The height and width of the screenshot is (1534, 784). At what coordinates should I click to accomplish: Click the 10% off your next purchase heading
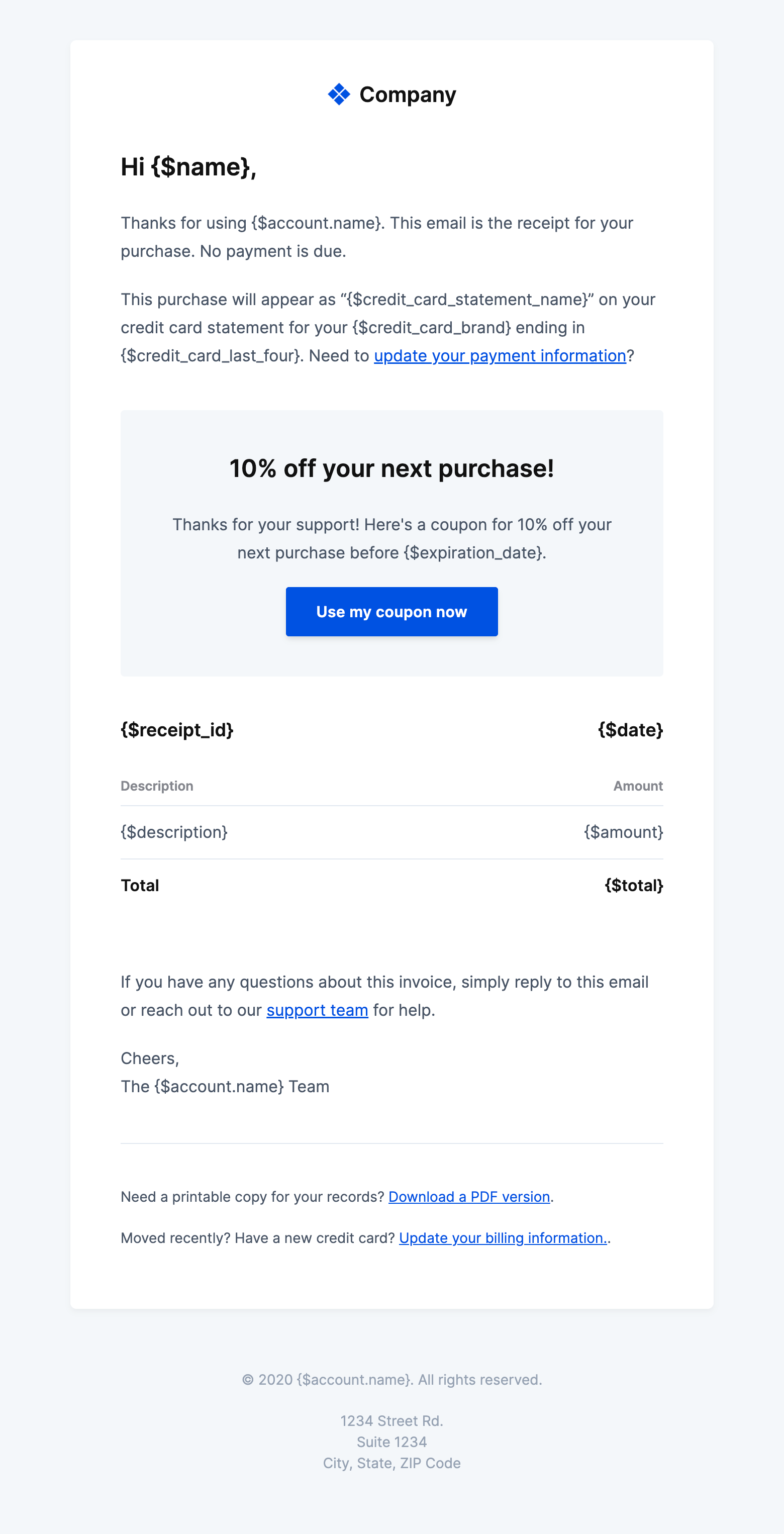point(391,468)
